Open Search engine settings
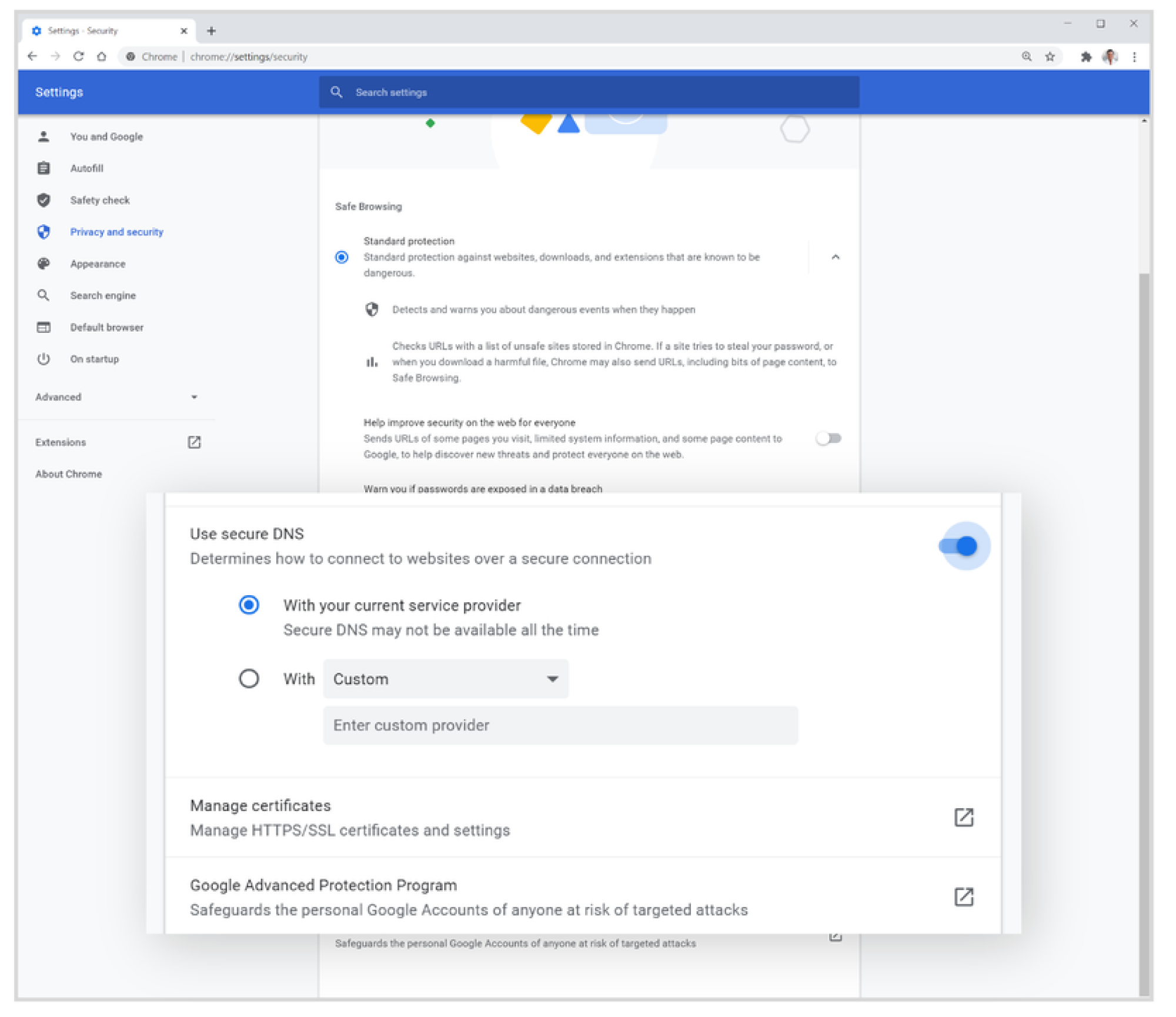The image size is (1176, 1017). (x=103, y=295)
